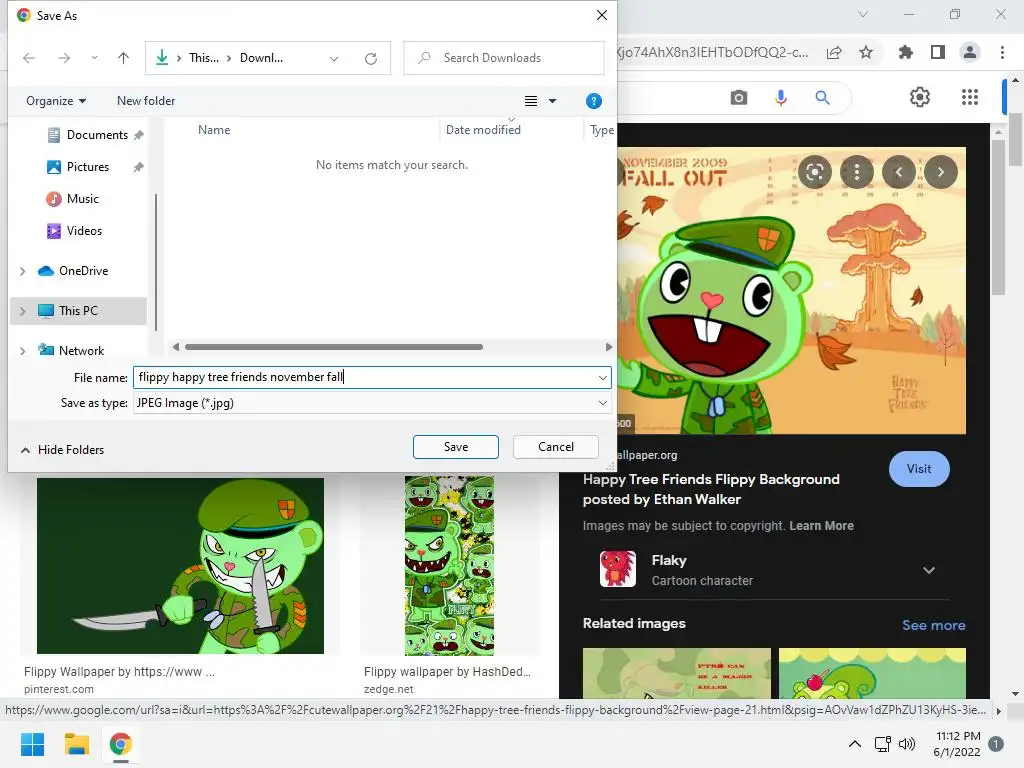Select Documents in navigation pane

pos(97,135)
